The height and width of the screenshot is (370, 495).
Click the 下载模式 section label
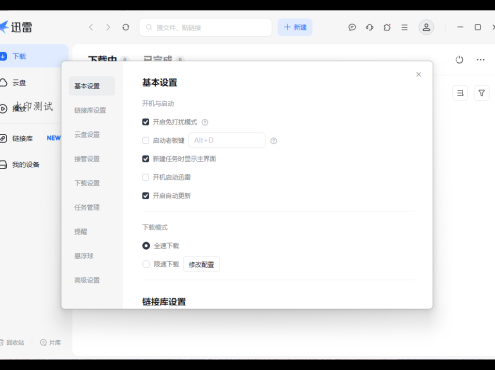click(x=155, y=227)
